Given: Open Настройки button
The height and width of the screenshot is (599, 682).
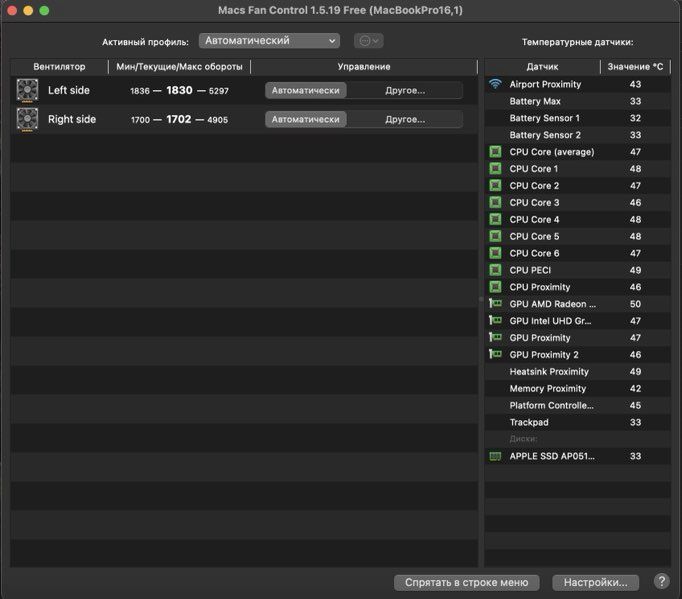Looking at the screenshot, I should click(x=595, y=582).
